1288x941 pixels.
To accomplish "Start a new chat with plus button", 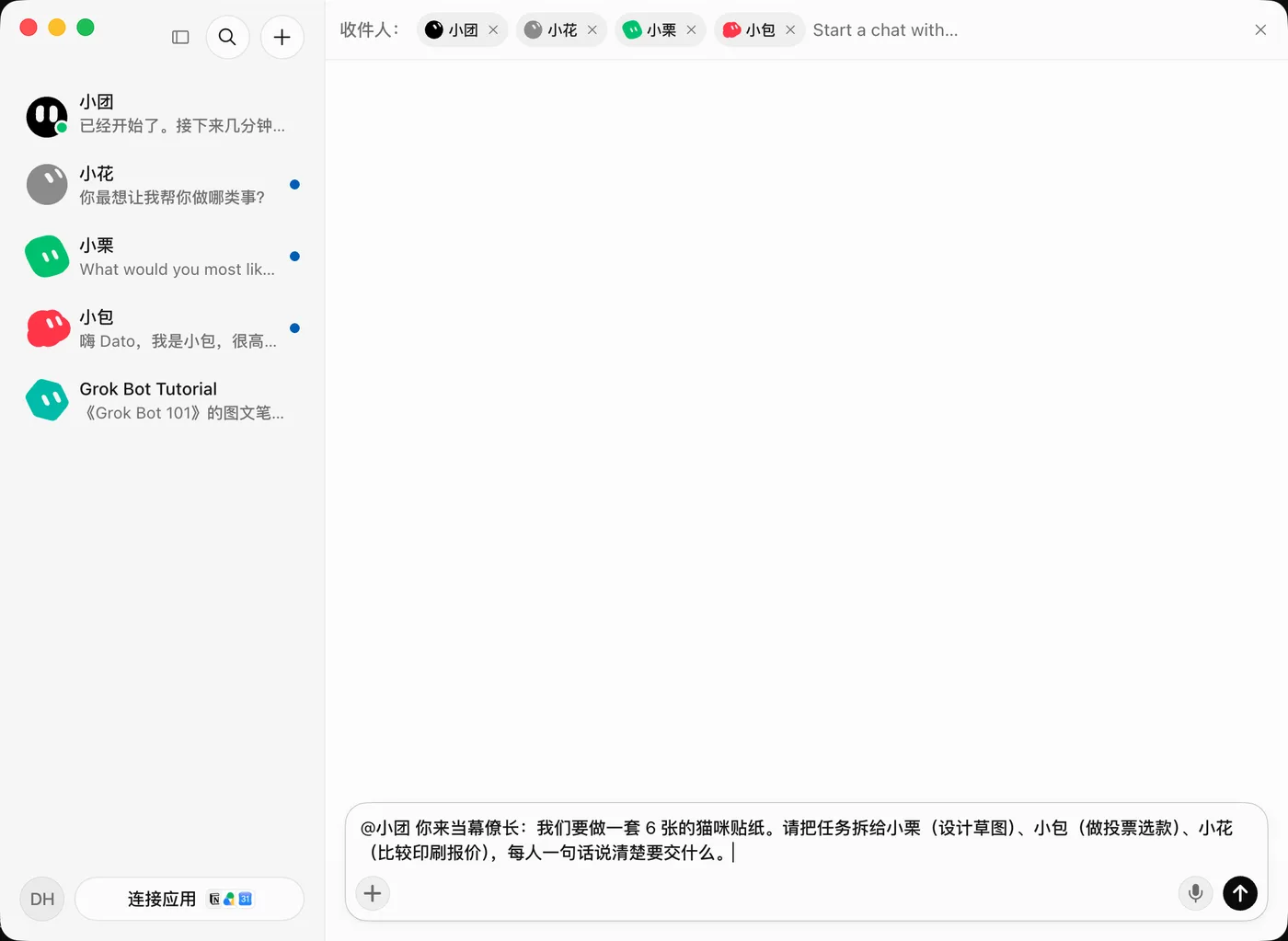I will 282,37.
